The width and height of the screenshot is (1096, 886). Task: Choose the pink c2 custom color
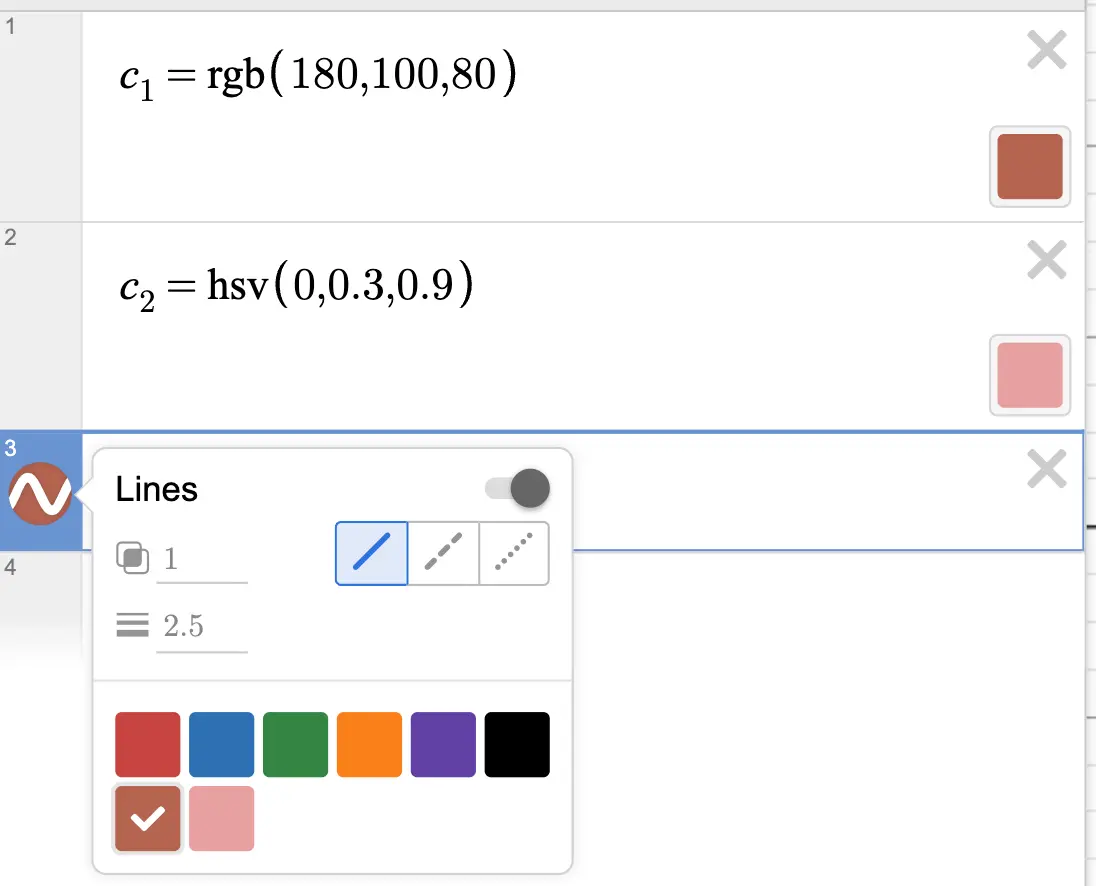coord(221,818)
